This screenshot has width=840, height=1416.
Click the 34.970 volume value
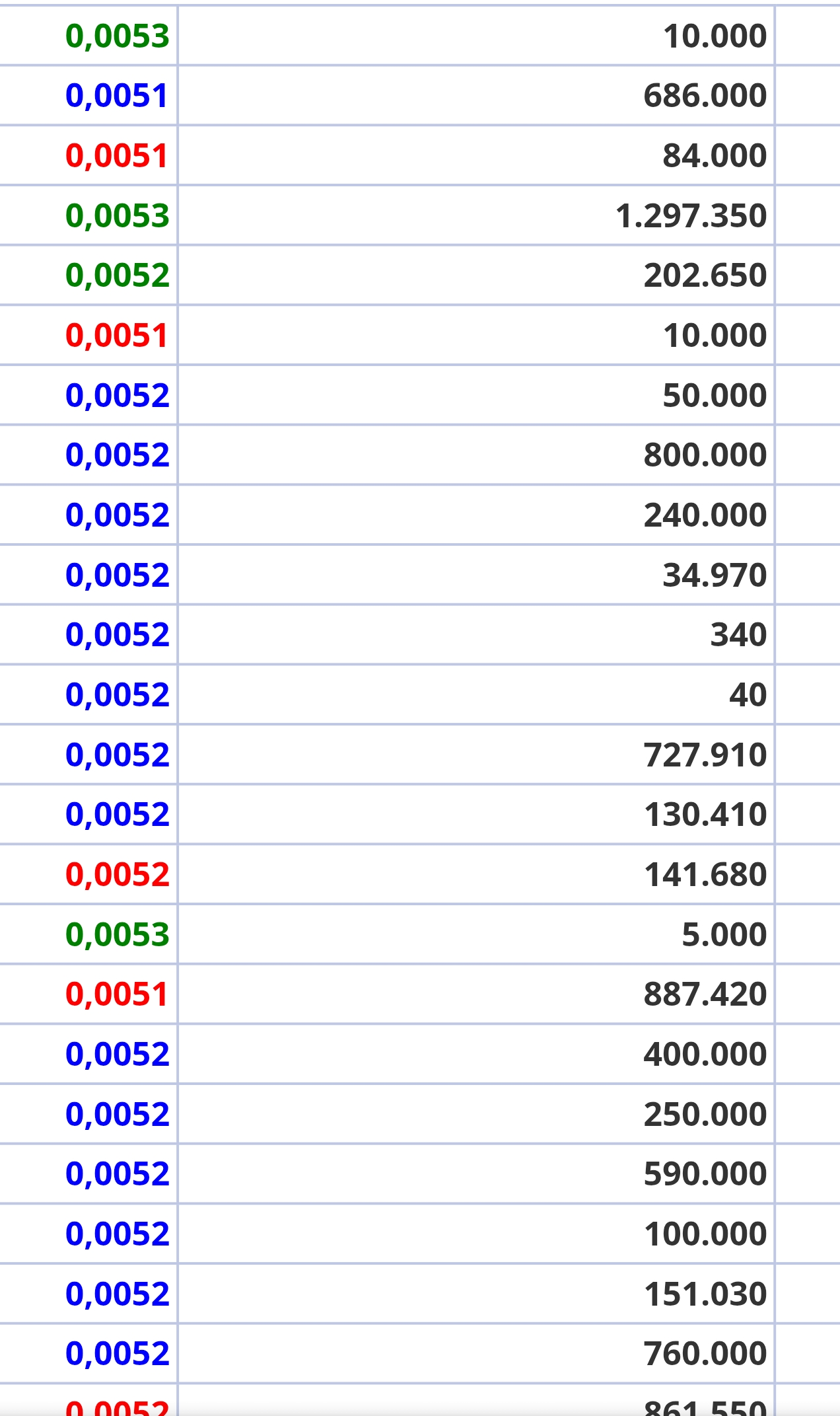click(x=714, y=575)
